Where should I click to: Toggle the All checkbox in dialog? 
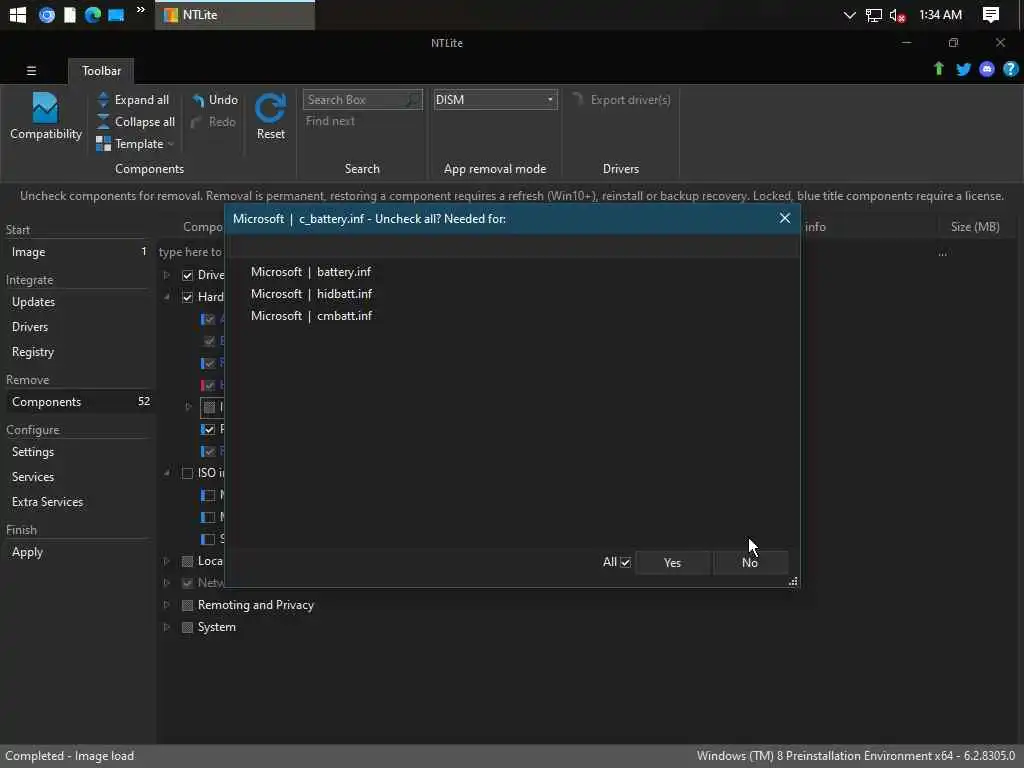[625, 562]
